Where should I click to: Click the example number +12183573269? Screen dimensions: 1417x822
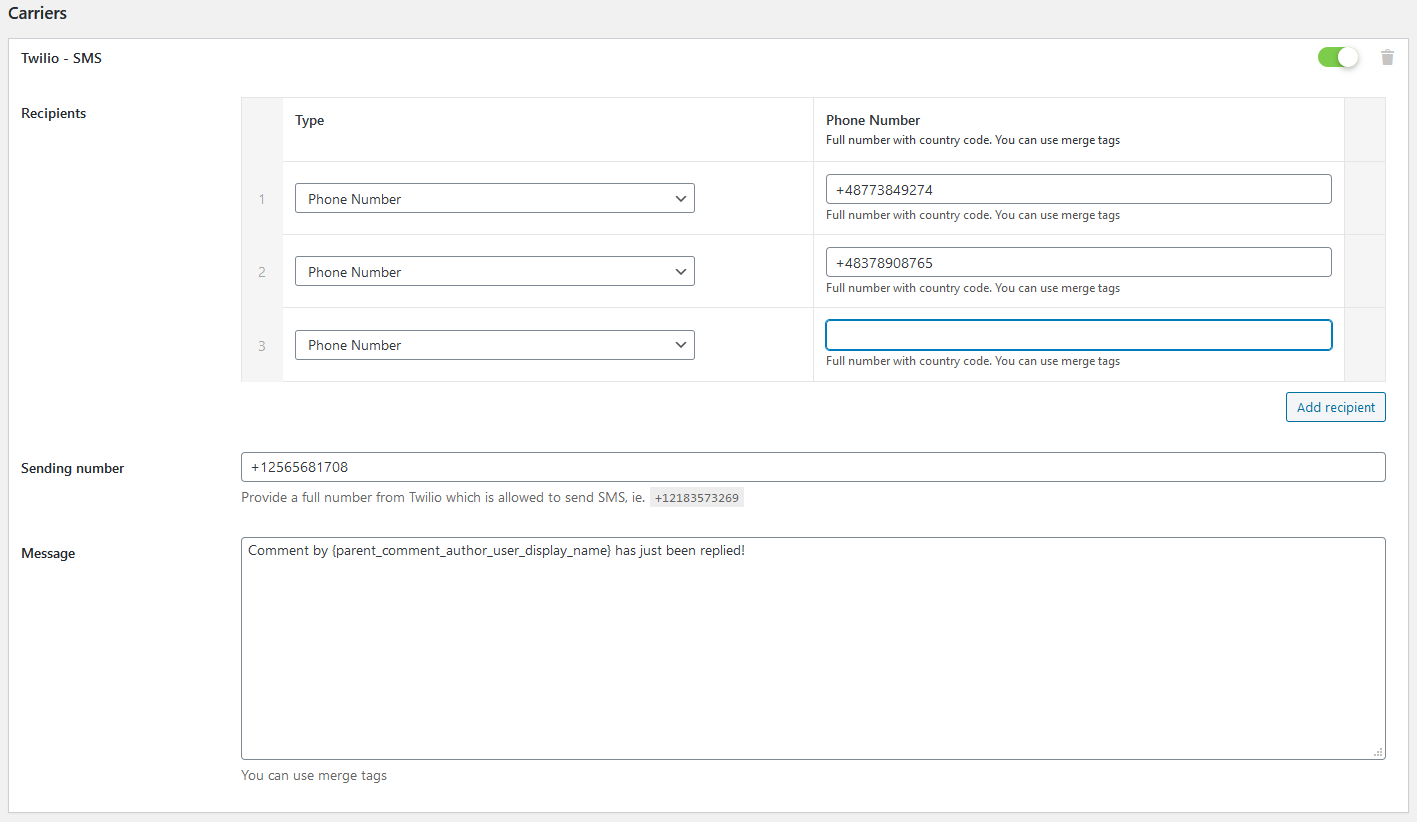pyautogui.click(x=697, y=498)
